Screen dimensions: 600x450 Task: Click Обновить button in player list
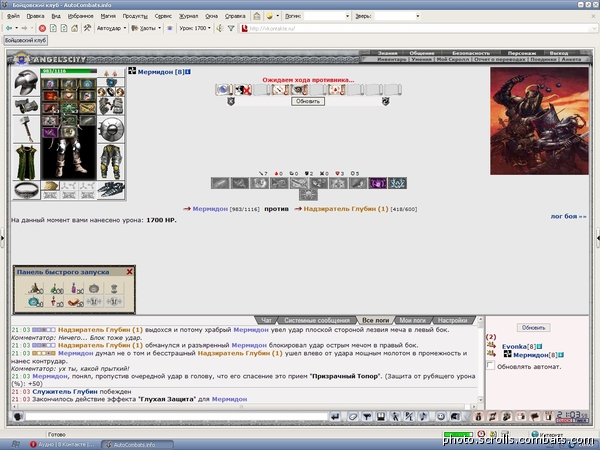[x=533, y=328]
